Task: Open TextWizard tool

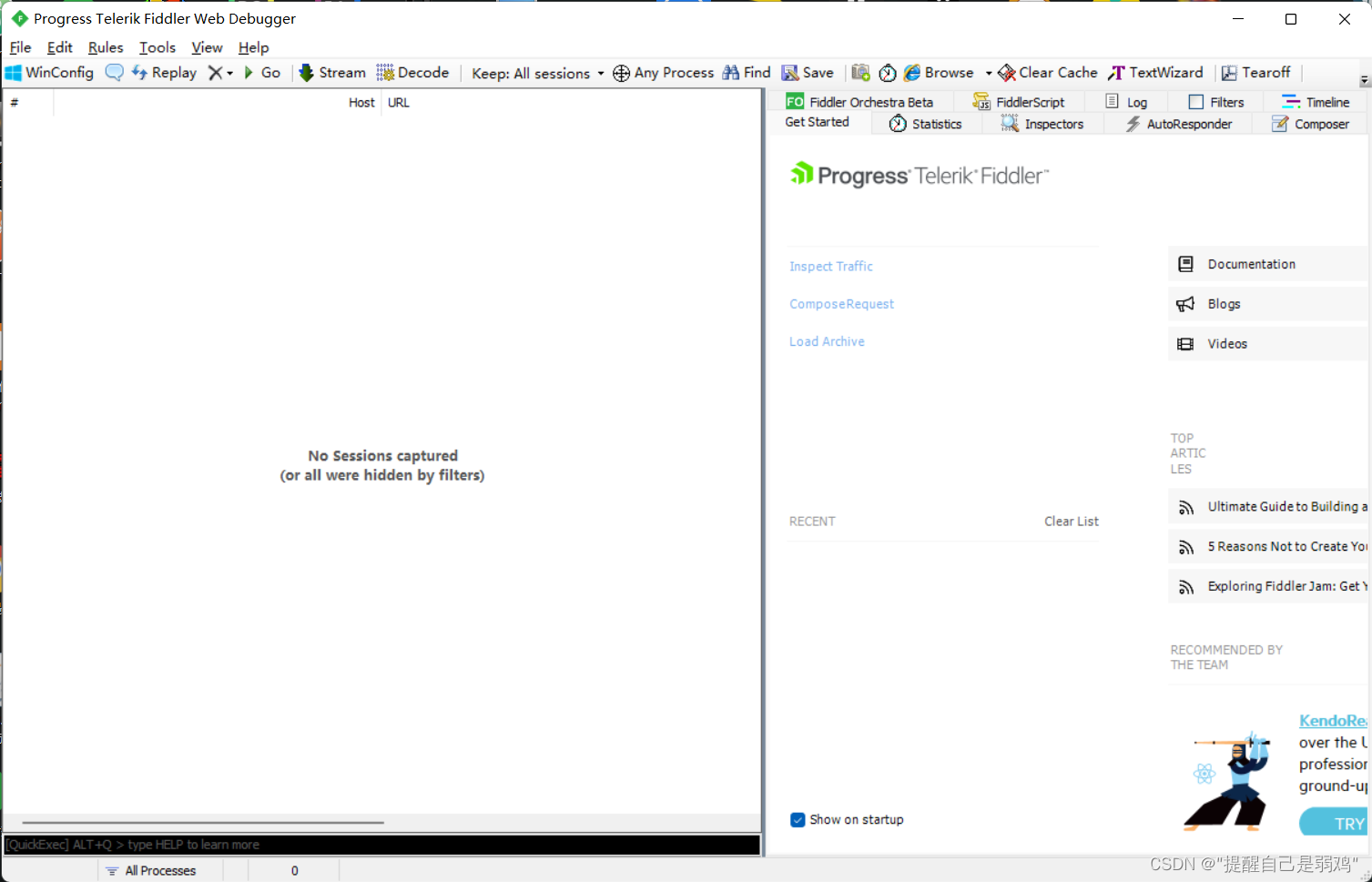Action: click(x=1155, y=73)
